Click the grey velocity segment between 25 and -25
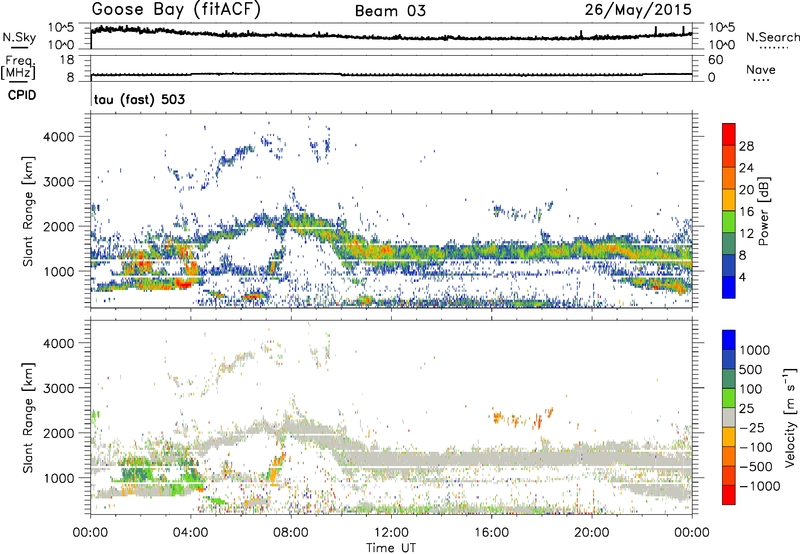Image resolution: width=800 pixels, height=554 pixels. 729,417
